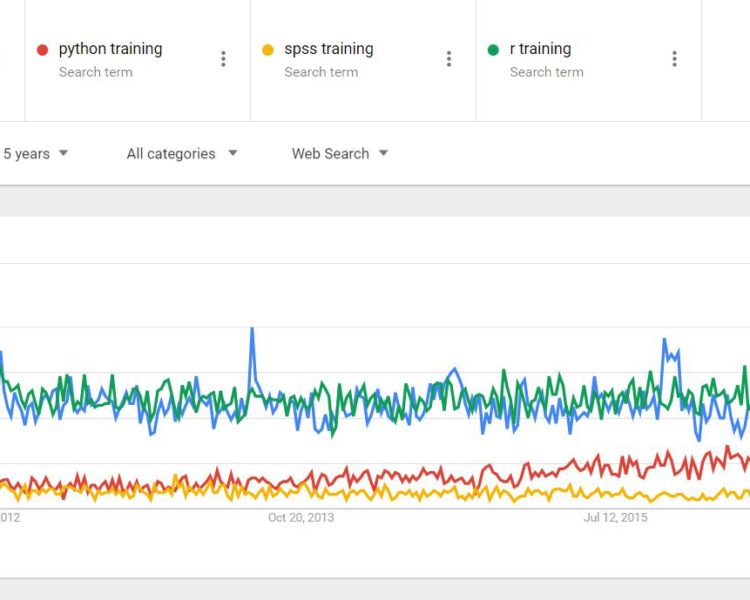This screenshot has width=750, height=600.
Task: Click the r training term text
Action: tap(540, 49)
